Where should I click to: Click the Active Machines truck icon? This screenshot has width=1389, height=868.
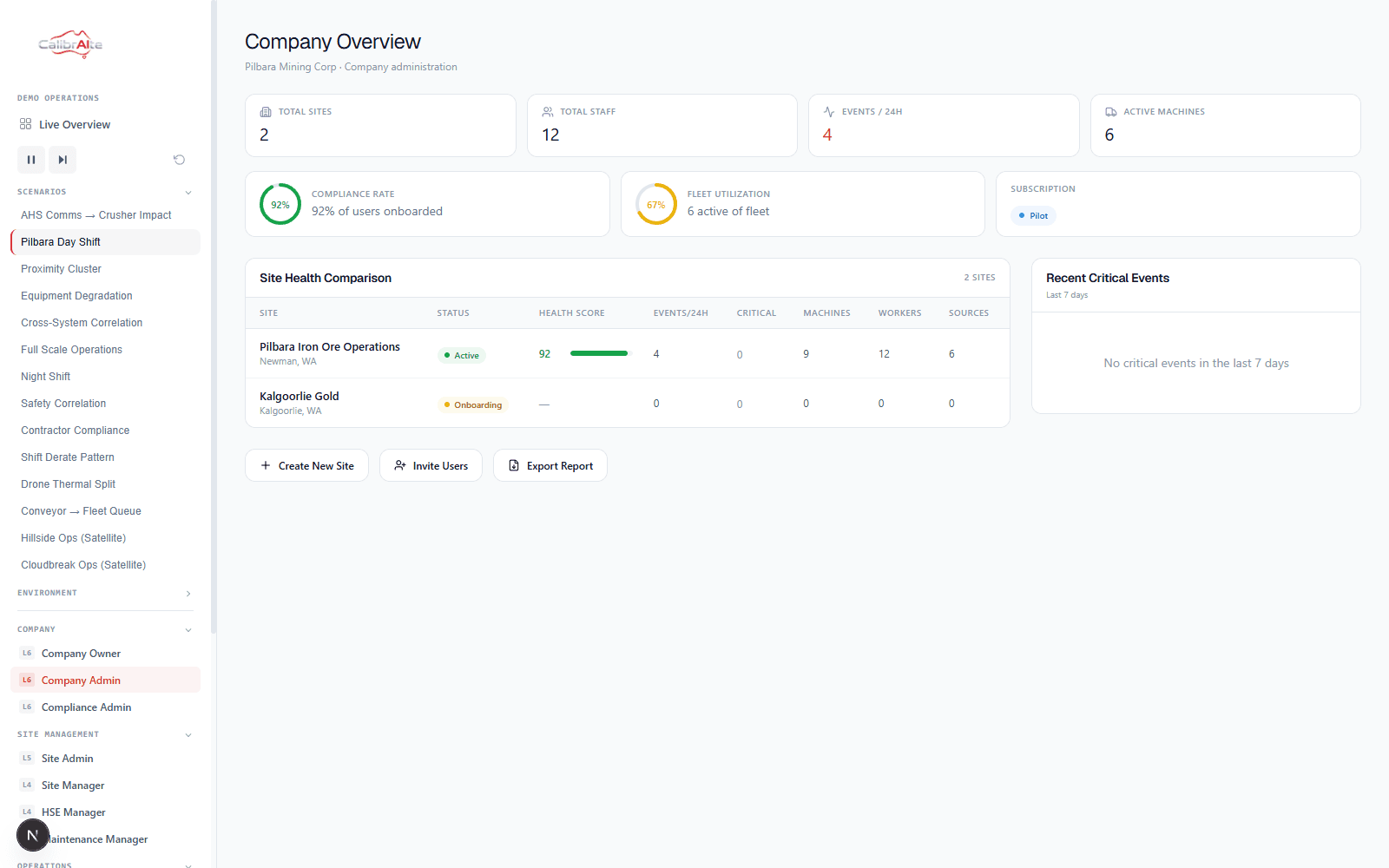pos(1111,112)
